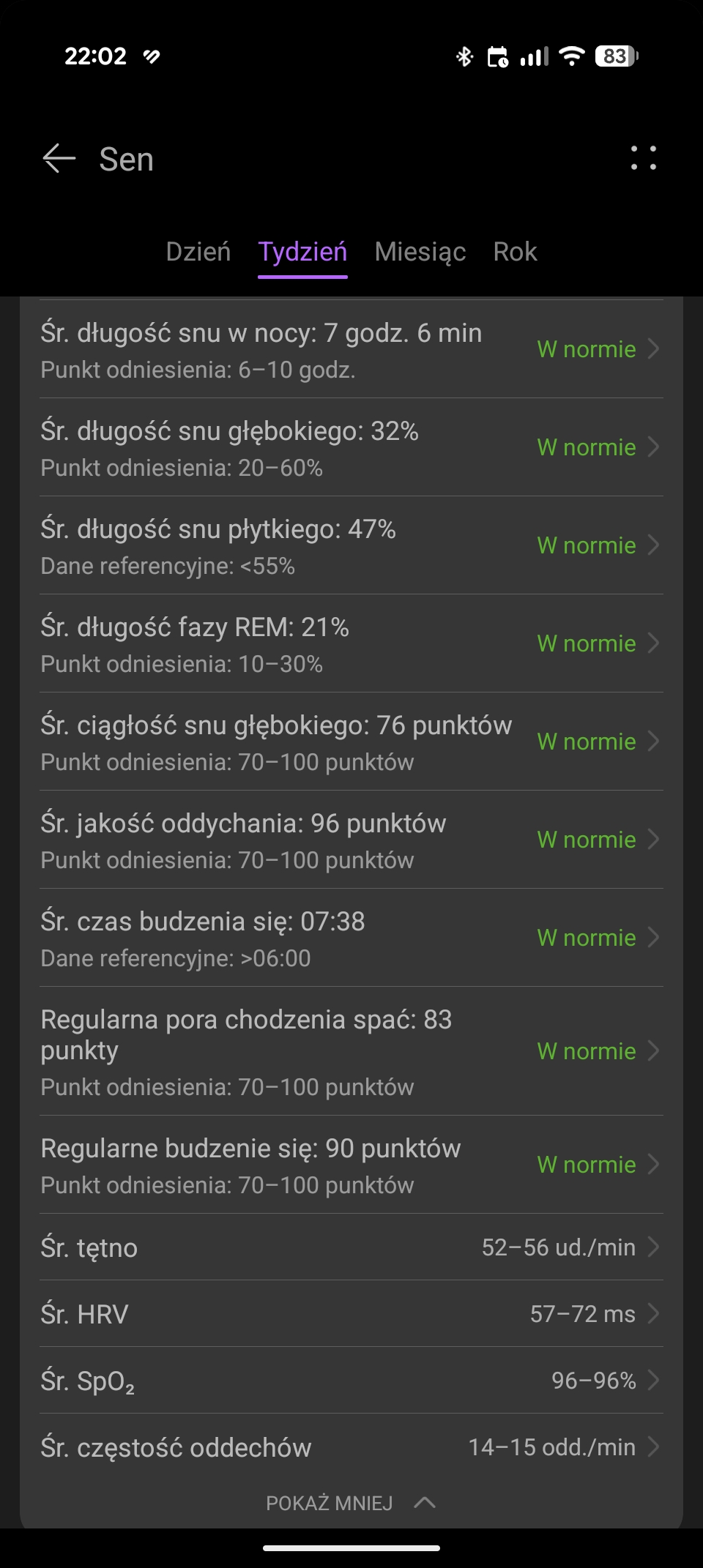Tap the battery level indicator
The height and width of the screenshot is (1568, 703).
tap(617, 56)
